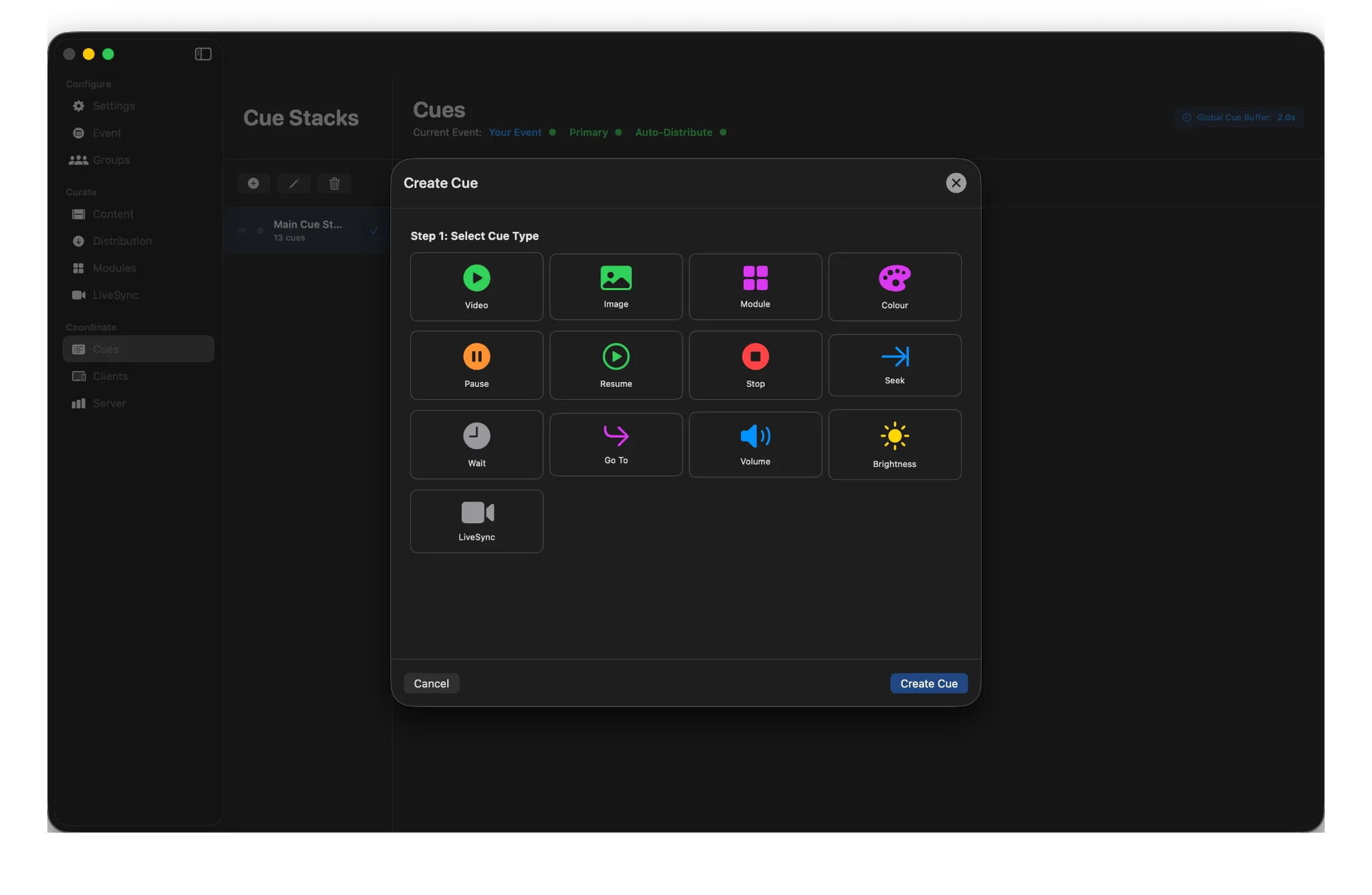Choose the Pause cue type

(x=476, y=366)
